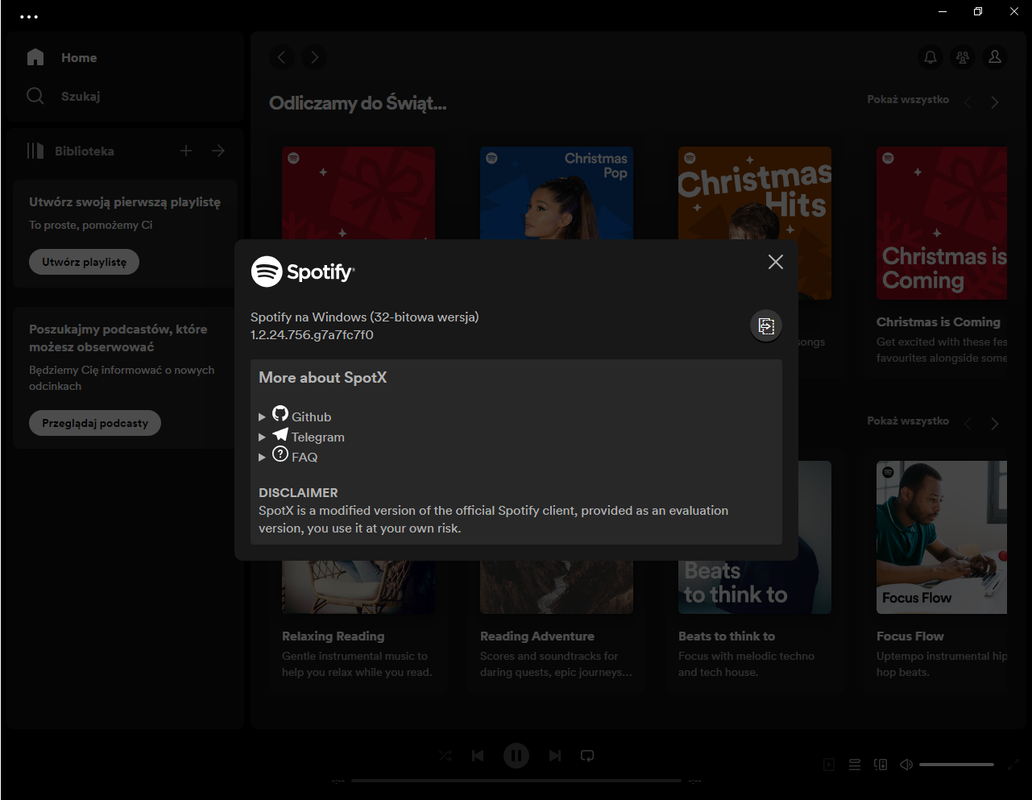The width and height of the screenshot is (1032, 800).
Task: Click the Szukaj magnifier icon
Action: [x=36, y=96]
